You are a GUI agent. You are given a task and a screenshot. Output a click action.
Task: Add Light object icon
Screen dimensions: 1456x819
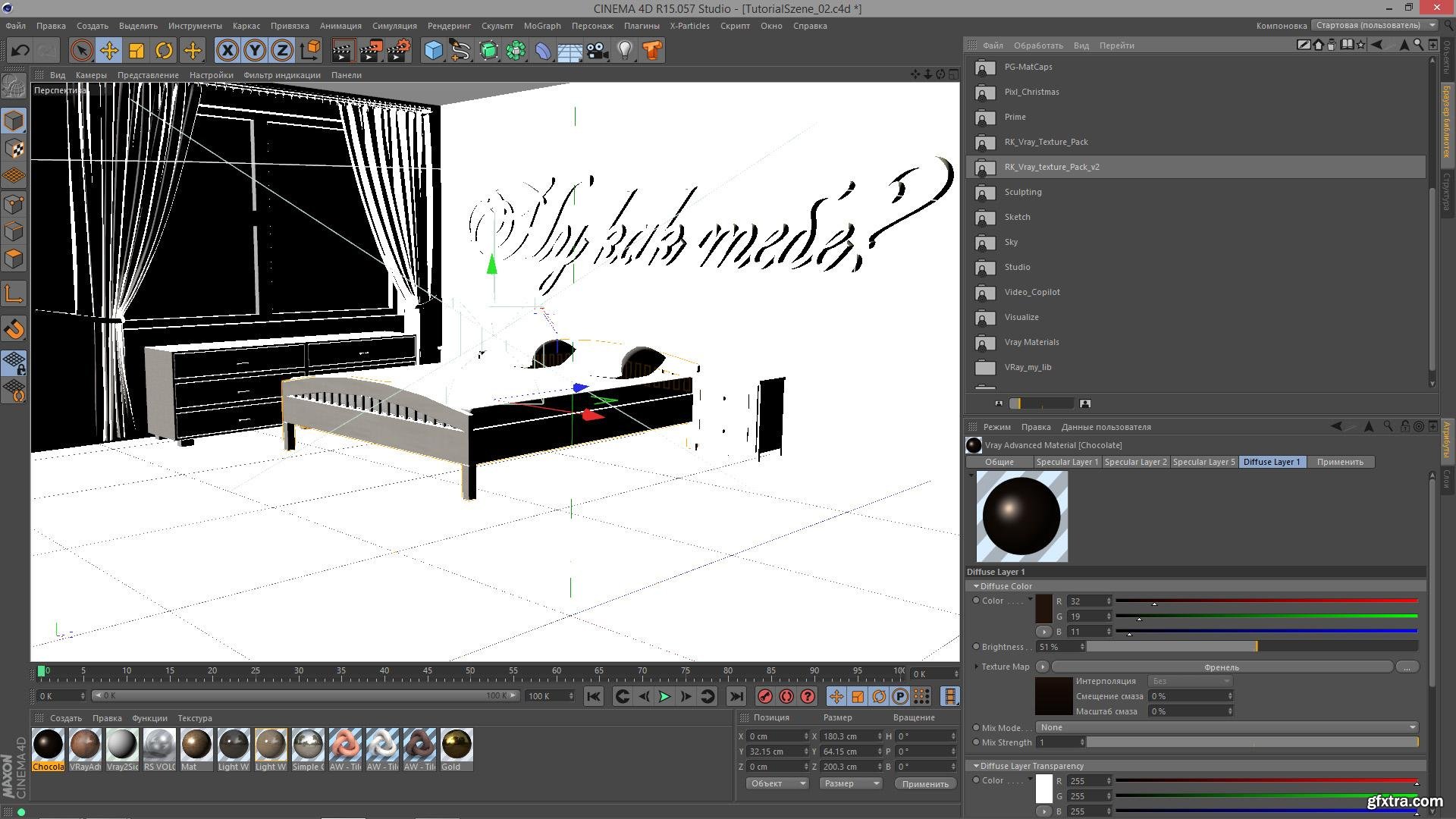[x=625, y=51]
